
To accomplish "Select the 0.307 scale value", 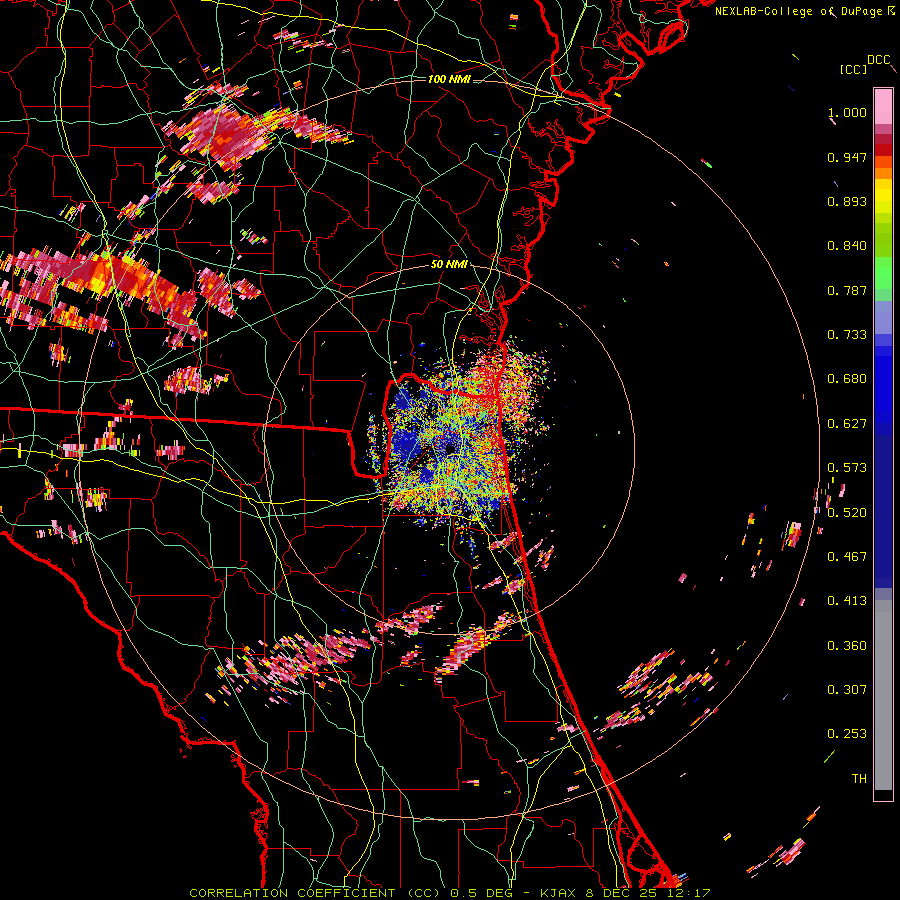I will pos(847,690).
